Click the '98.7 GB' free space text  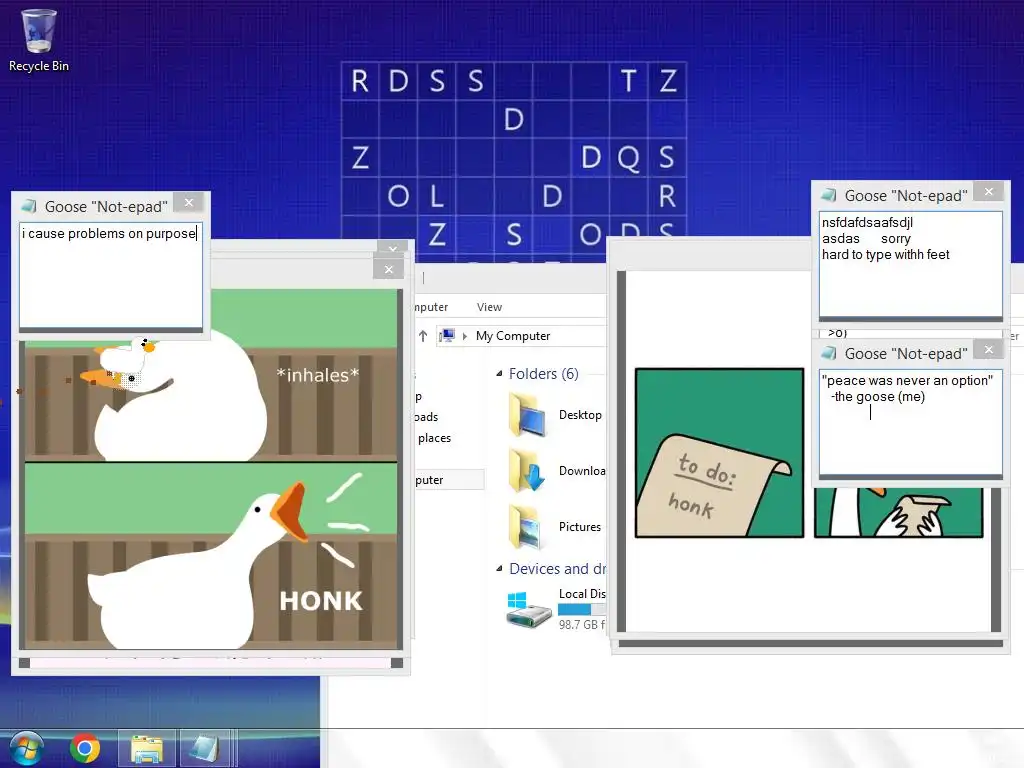coord(581,624)
